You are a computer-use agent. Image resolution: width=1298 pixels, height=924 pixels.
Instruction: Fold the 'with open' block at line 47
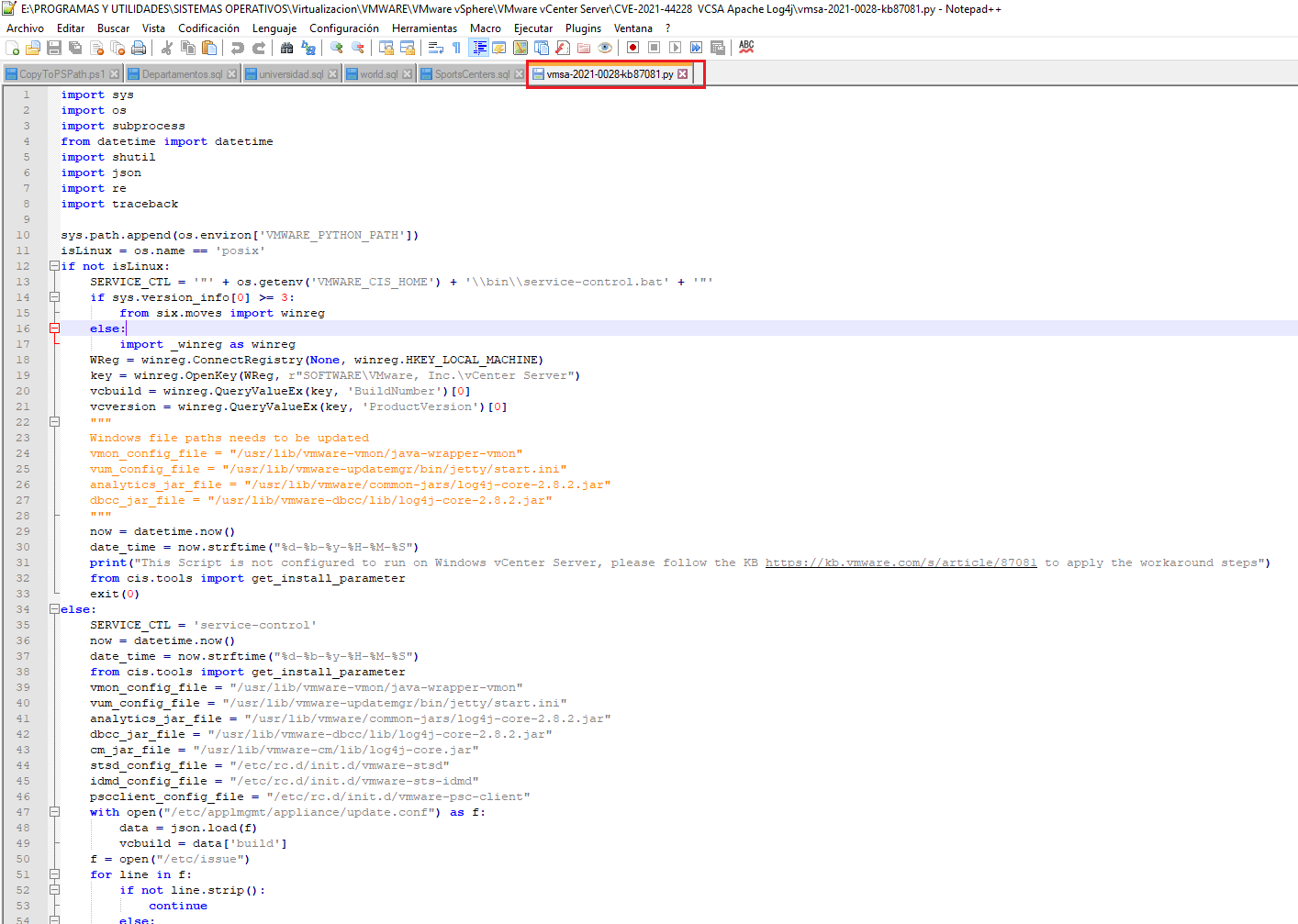point(54,812)
